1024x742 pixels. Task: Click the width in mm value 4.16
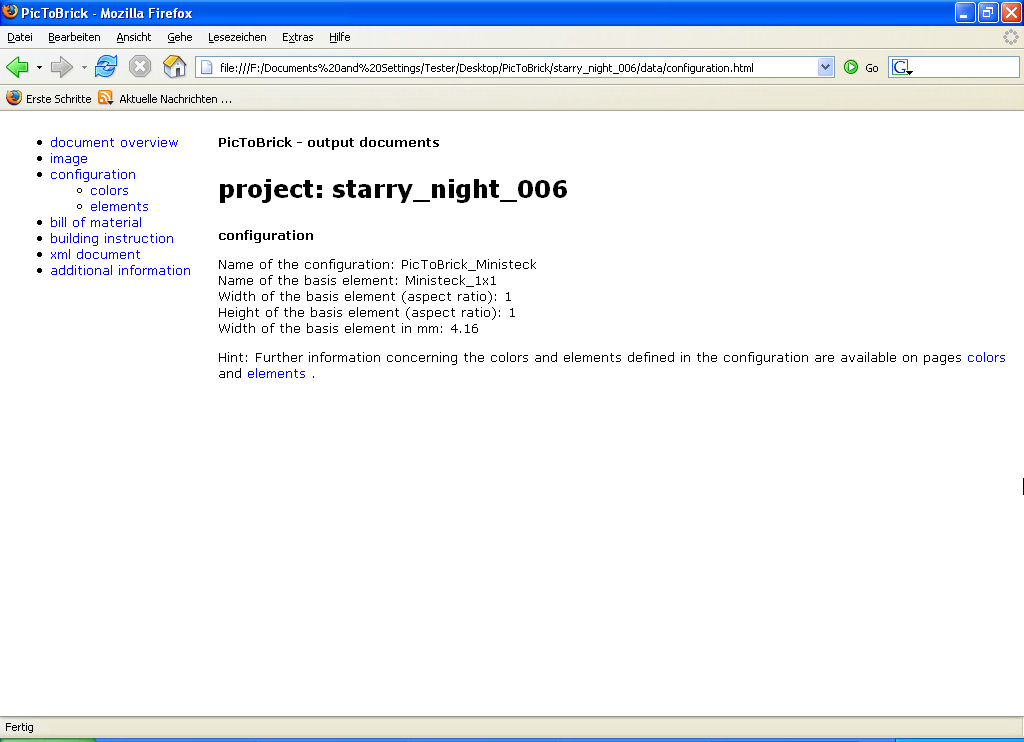point(464,329)
